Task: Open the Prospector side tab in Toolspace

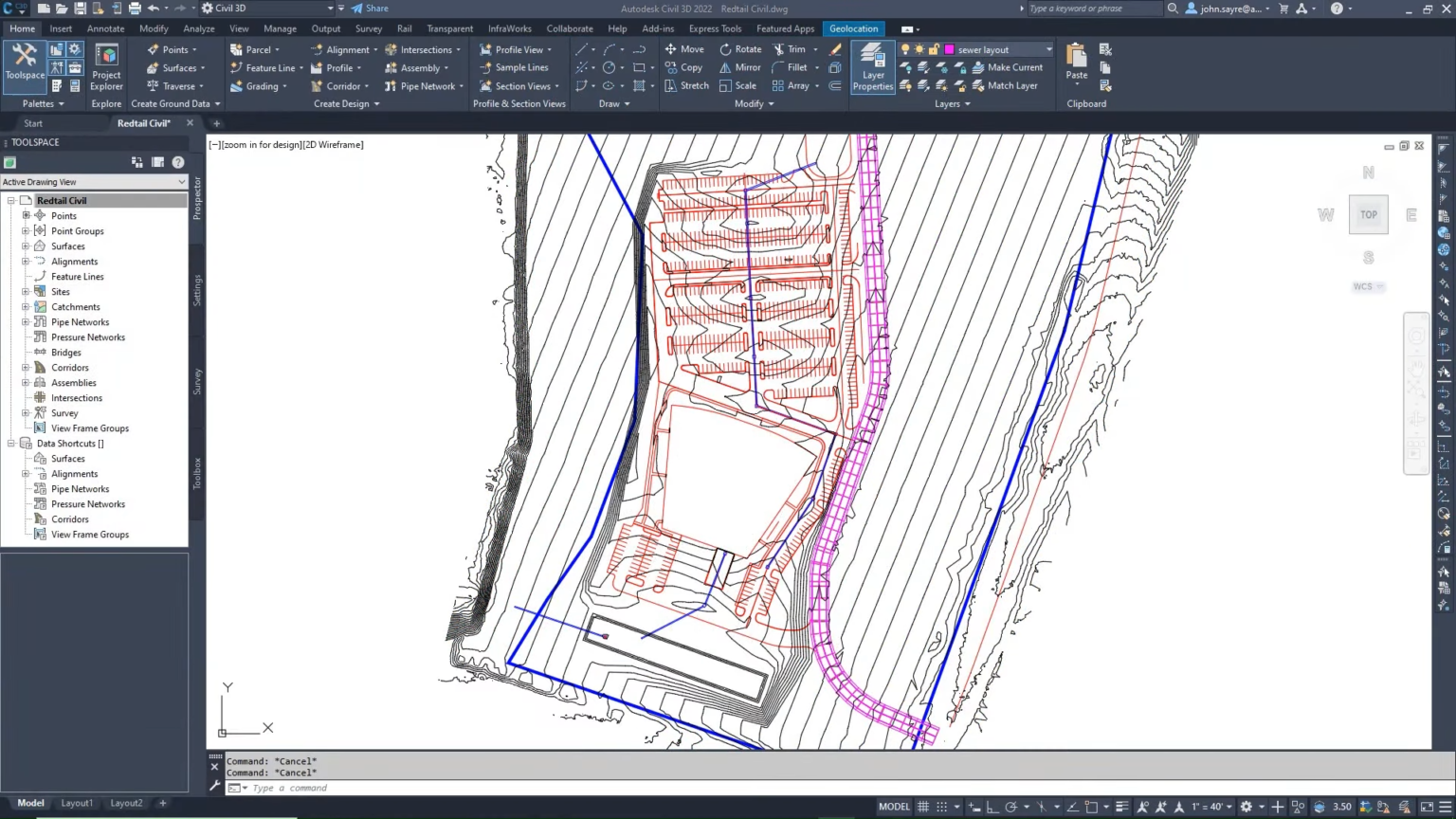Action: click(197, 198)
